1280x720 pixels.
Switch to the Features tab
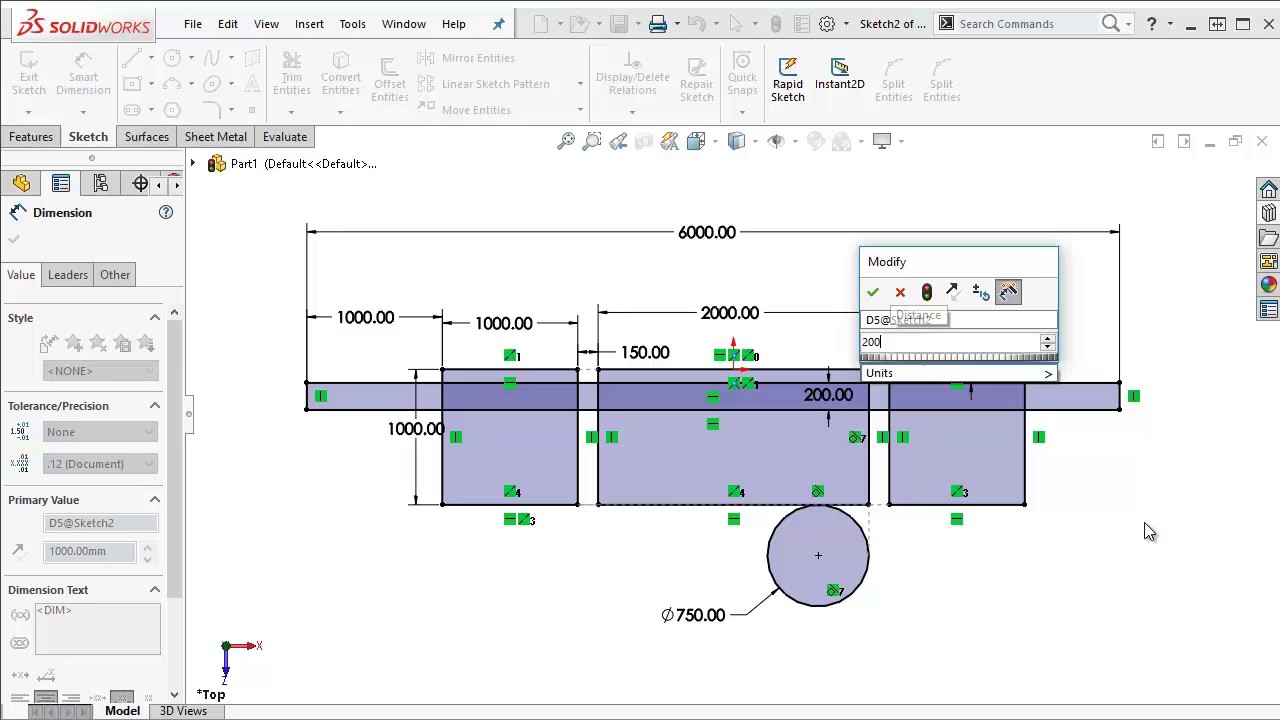click(31, 137)
